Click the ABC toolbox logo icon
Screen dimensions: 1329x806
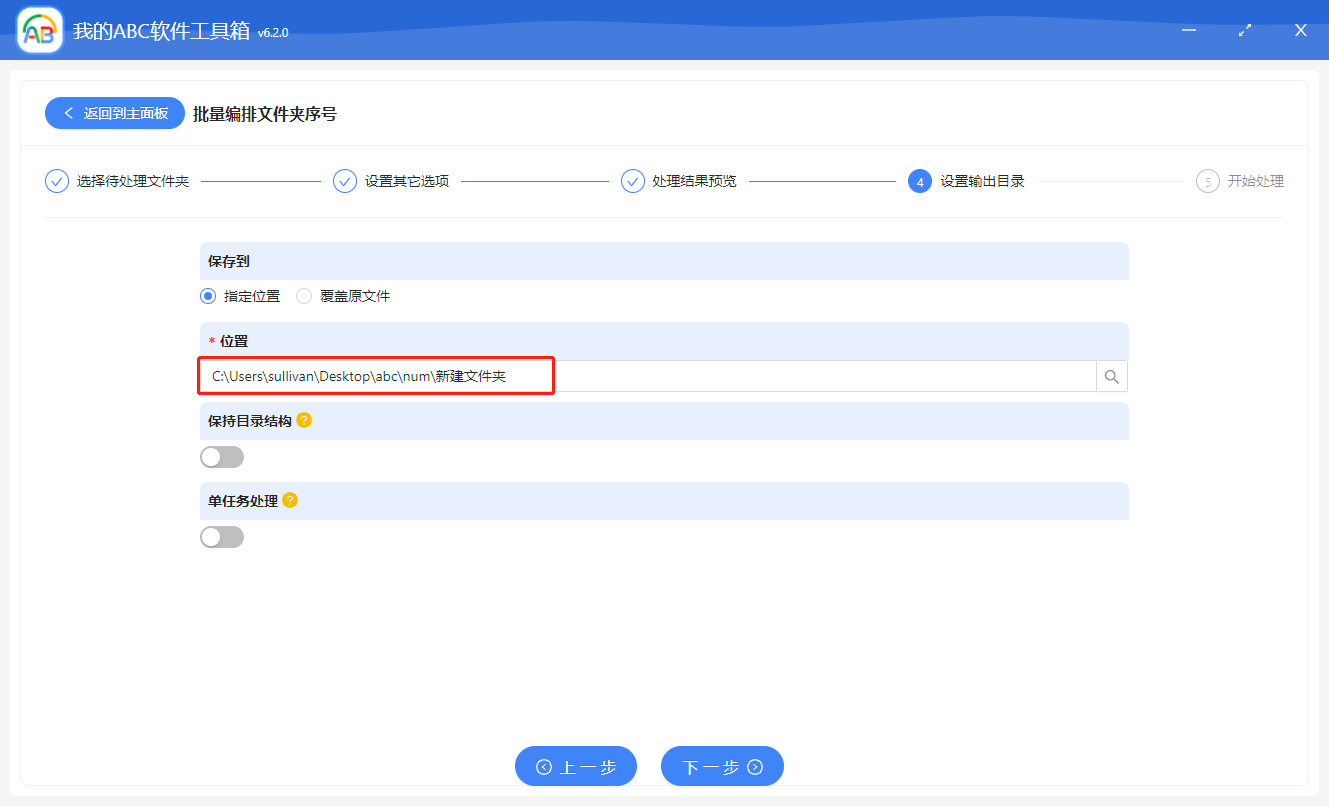tap(39, 30)
